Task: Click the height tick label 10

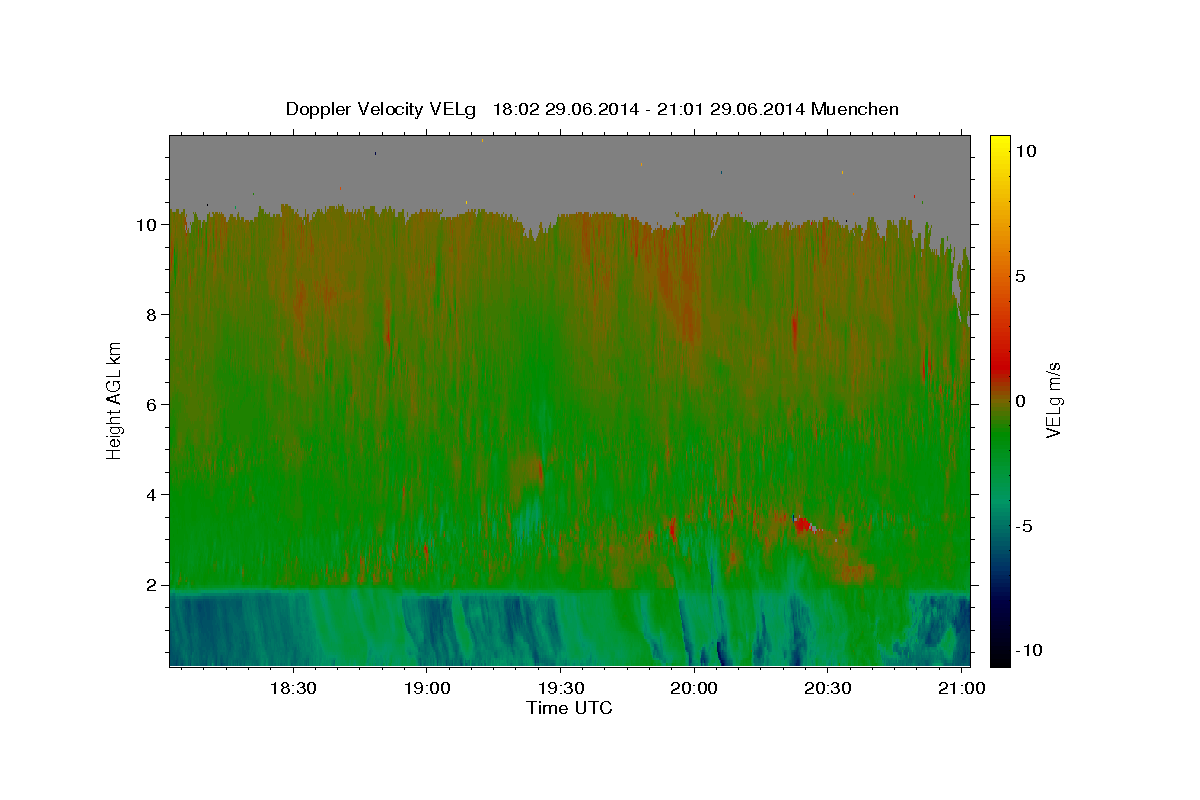Action: pos(148,225)
